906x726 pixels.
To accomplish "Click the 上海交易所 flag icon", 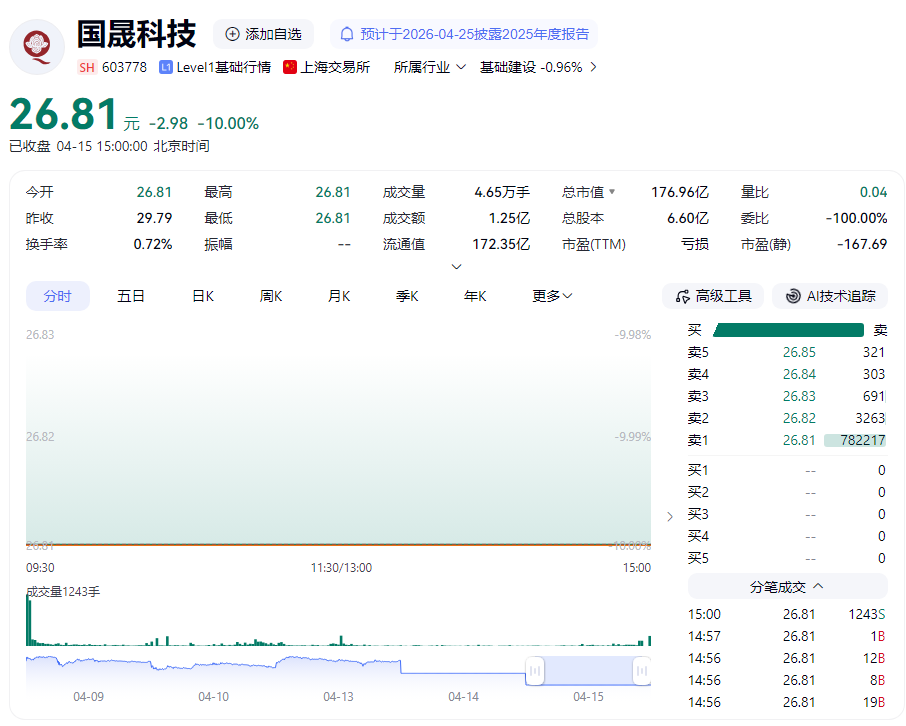I will coord(290,67).
